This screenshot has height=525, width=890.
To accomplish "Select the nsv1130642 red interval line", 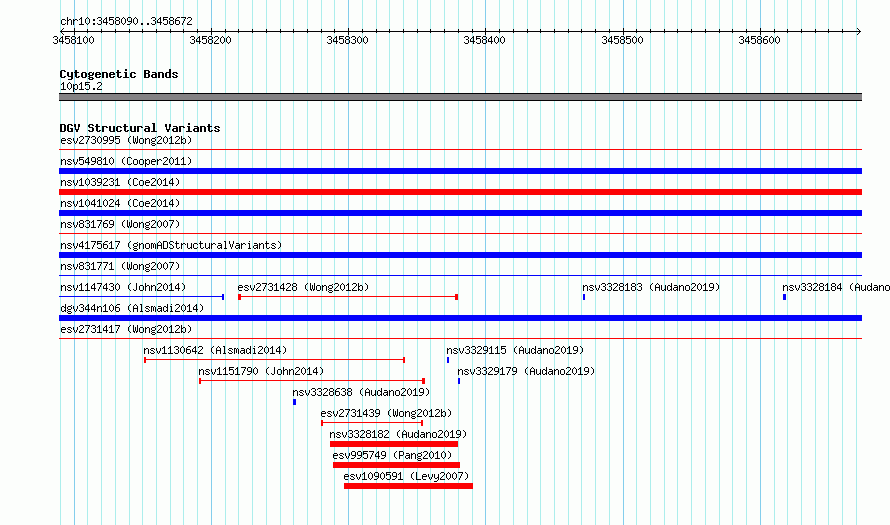I will pyautogui.click(x=274, y=360).
